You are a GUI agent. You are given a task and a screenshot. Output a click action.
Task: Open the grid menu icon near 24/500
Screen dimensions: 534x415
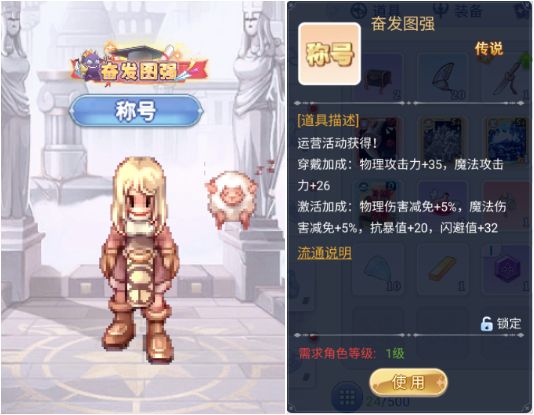point(347,397)
